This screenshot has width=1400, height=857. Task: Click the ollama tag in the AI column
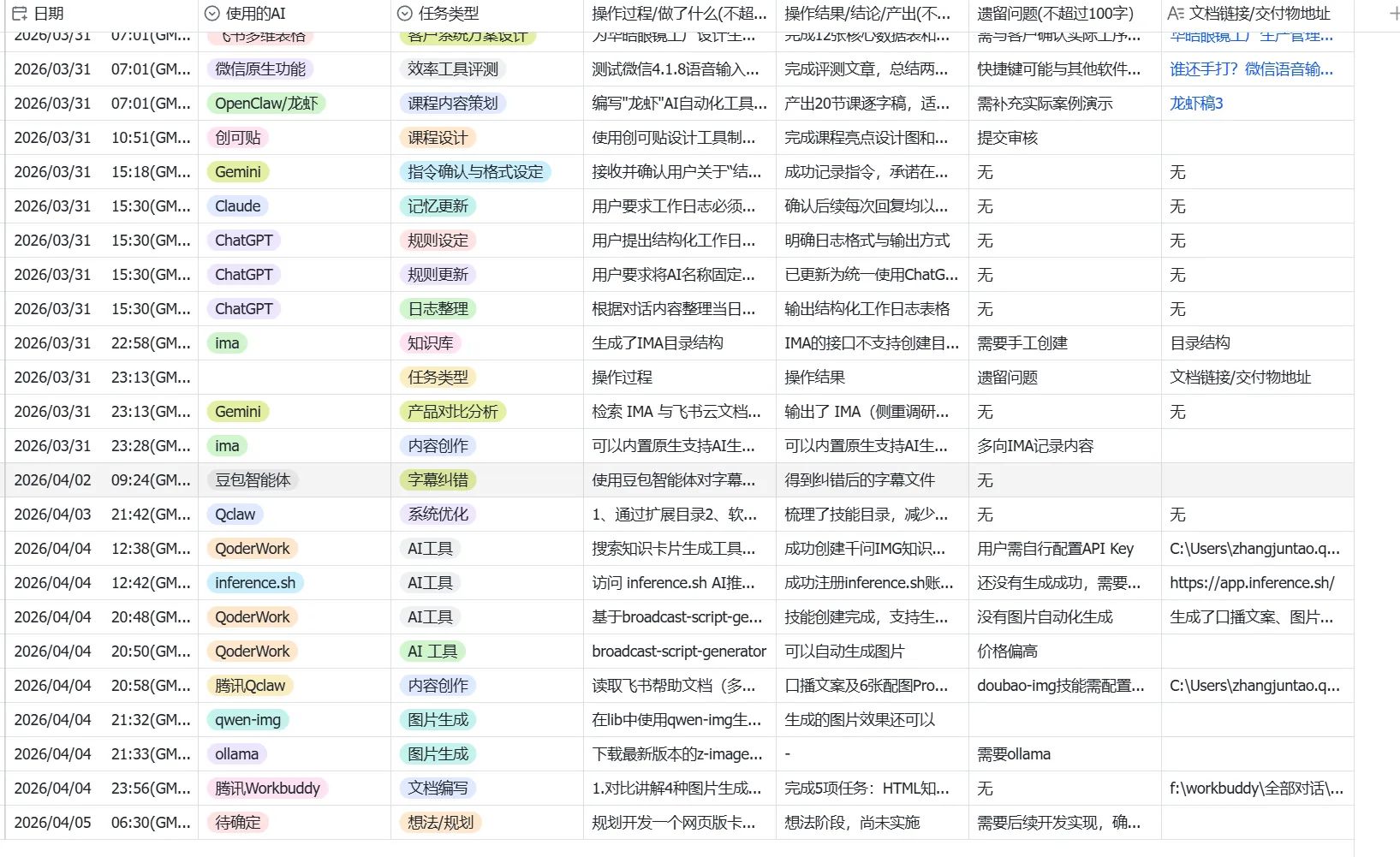tap(237, 754)
